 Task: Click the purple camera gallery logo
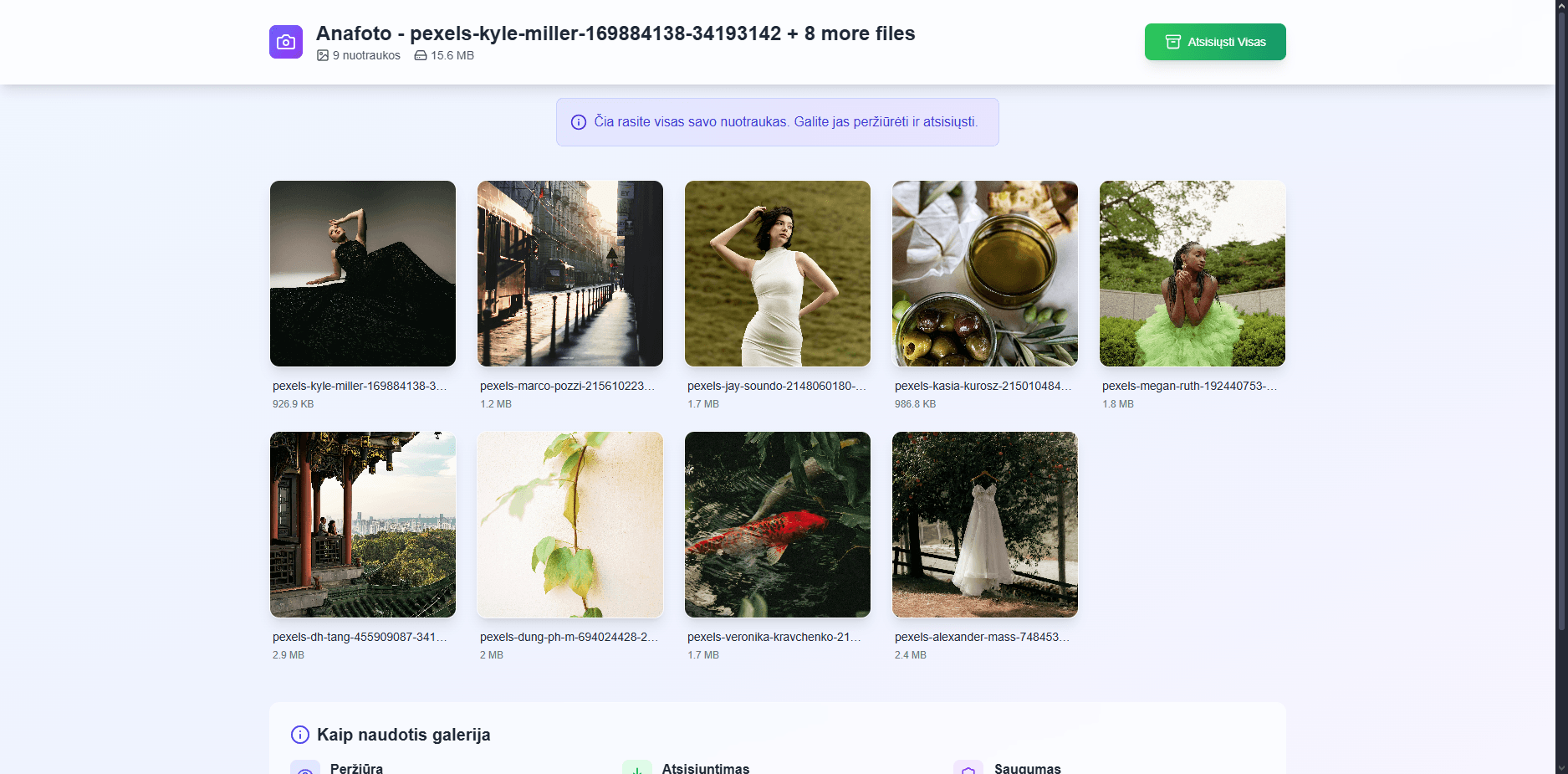[286, 41]
